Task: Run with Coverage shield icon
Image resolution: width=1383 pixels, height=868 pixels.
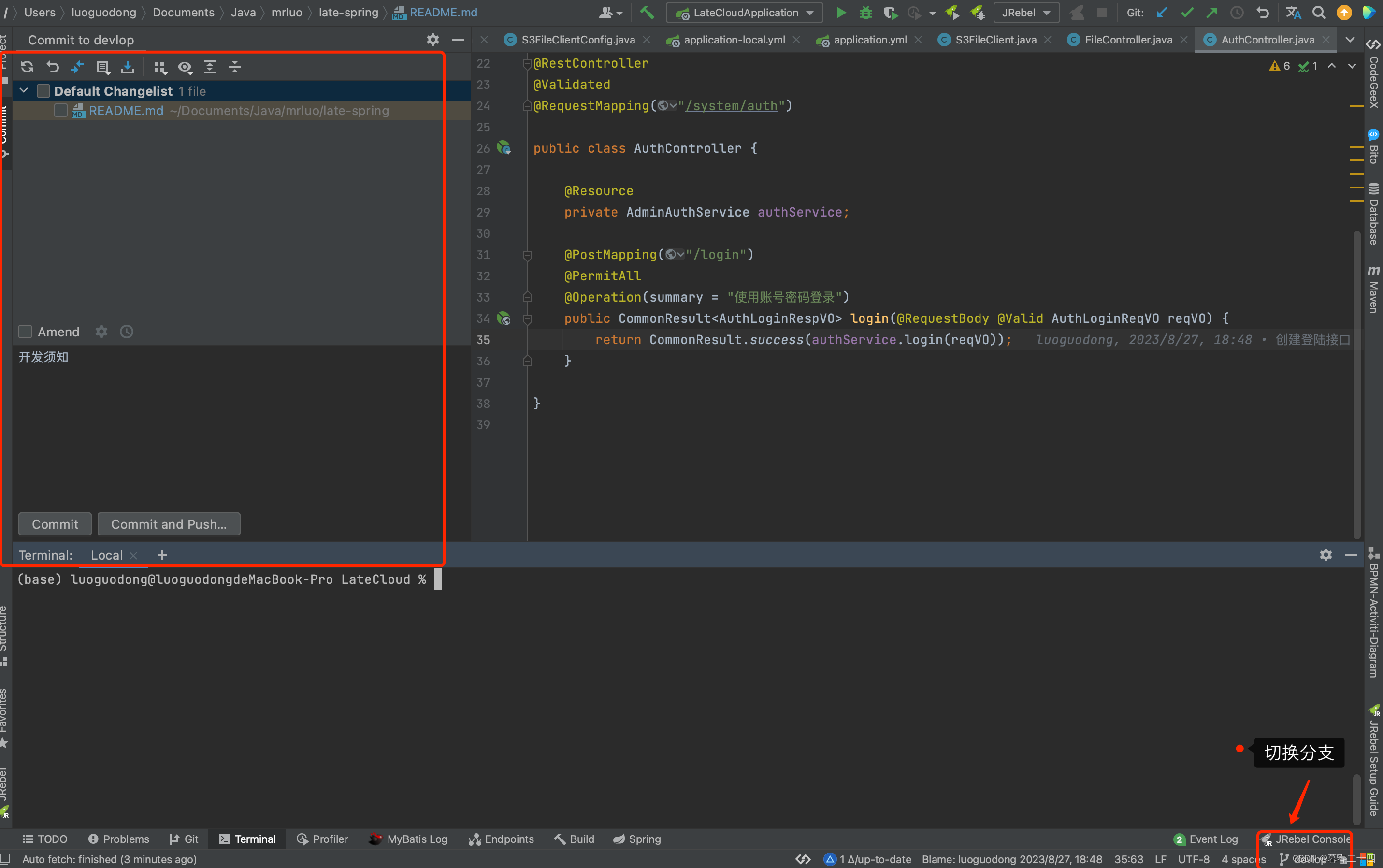Action: [890, 12]
